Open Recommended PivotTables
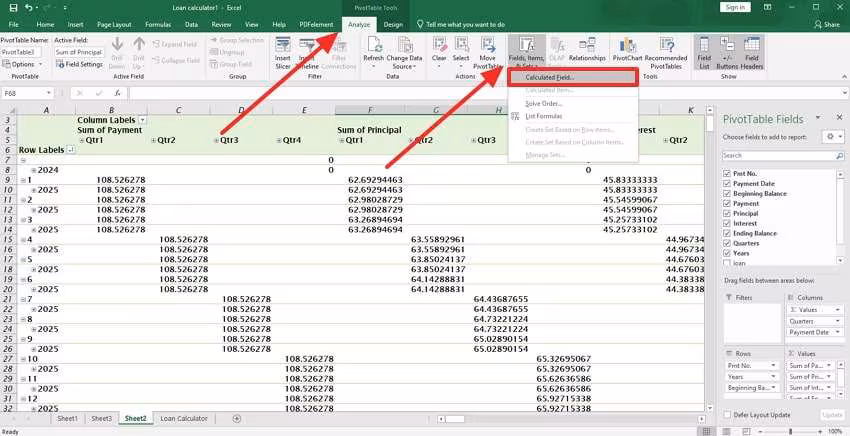 666,53
